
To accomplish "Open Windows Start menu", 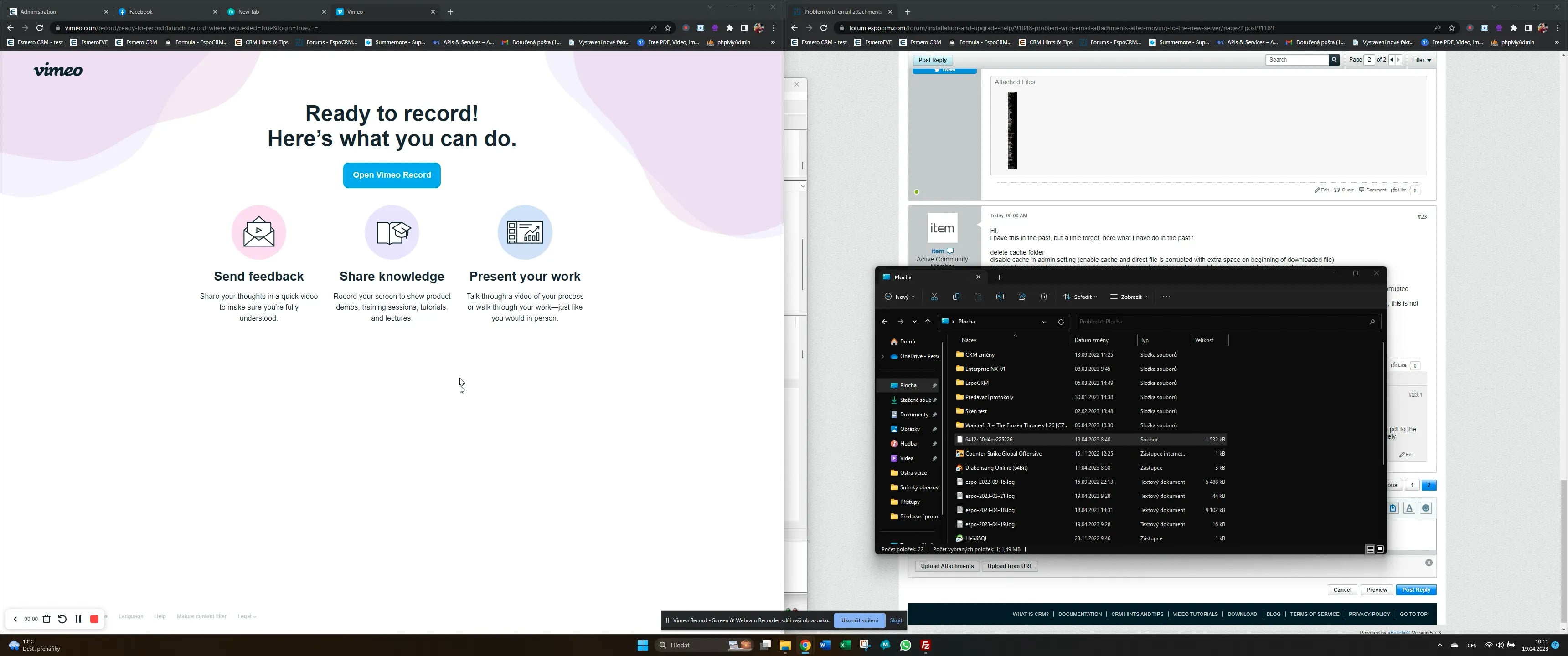I will pyautogui.click(x=642, y=645).
